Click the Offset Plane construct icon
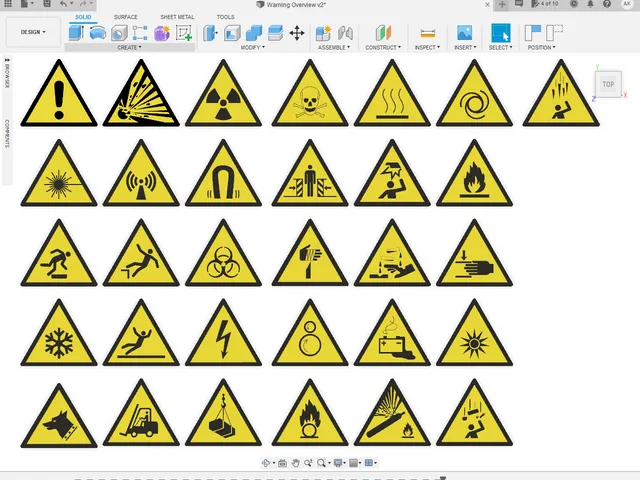Image resolution: width=640 pixels, height=480 pixels. pyautogui.click(x=383, y=33)
